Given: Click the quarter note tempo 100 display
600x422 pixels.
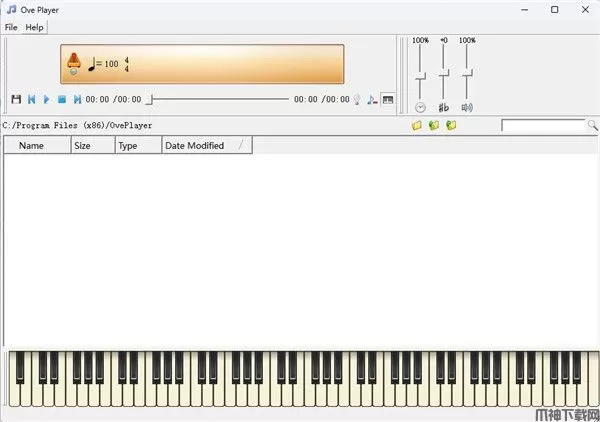Looking at the screenshot, I should point(103,64).
